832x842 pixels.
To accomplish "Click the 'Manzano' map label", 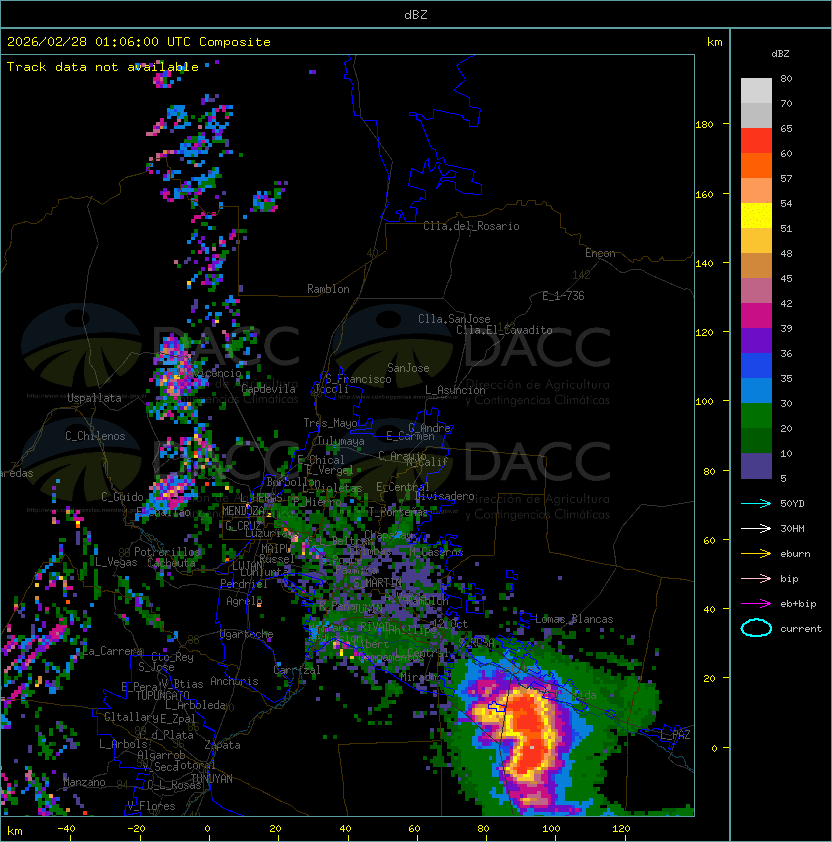I will (84, 782).
